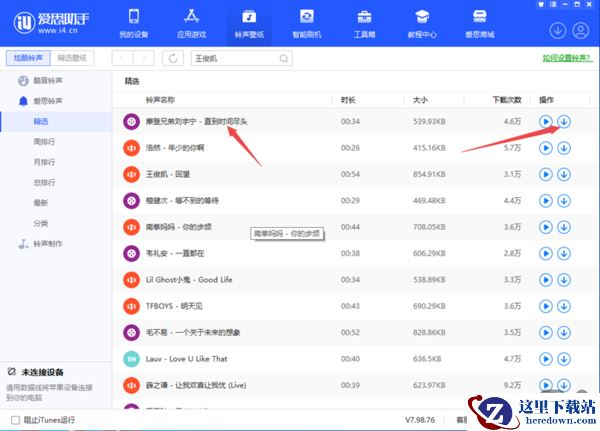The image size is (600, 431).
Task: Download the TFBOYS 明天见 ringtone
Action: (564, 306)
